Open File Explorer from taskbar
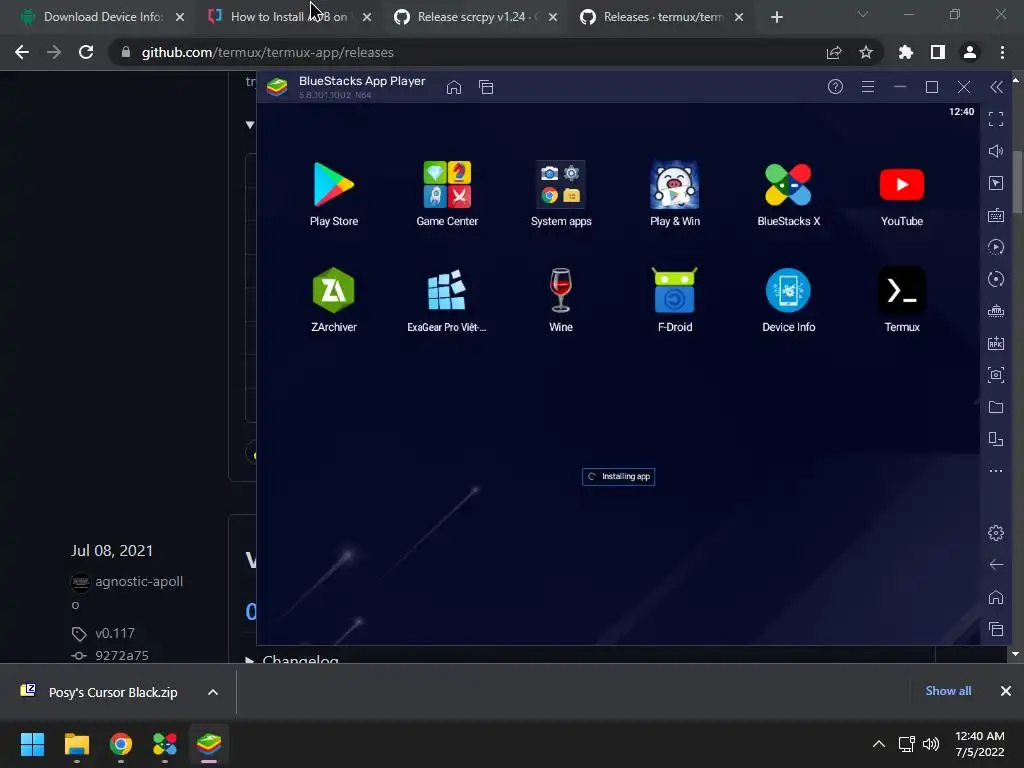Screen dimensions: 1024x768 pos(76,744)
